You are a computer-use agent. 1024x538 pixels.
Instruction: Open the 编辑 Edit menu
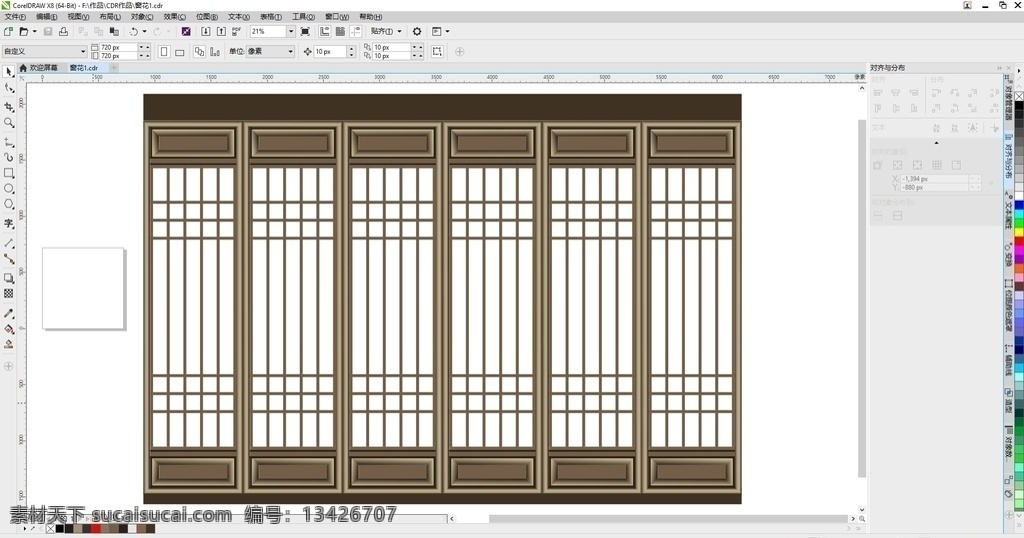point(46,16)
